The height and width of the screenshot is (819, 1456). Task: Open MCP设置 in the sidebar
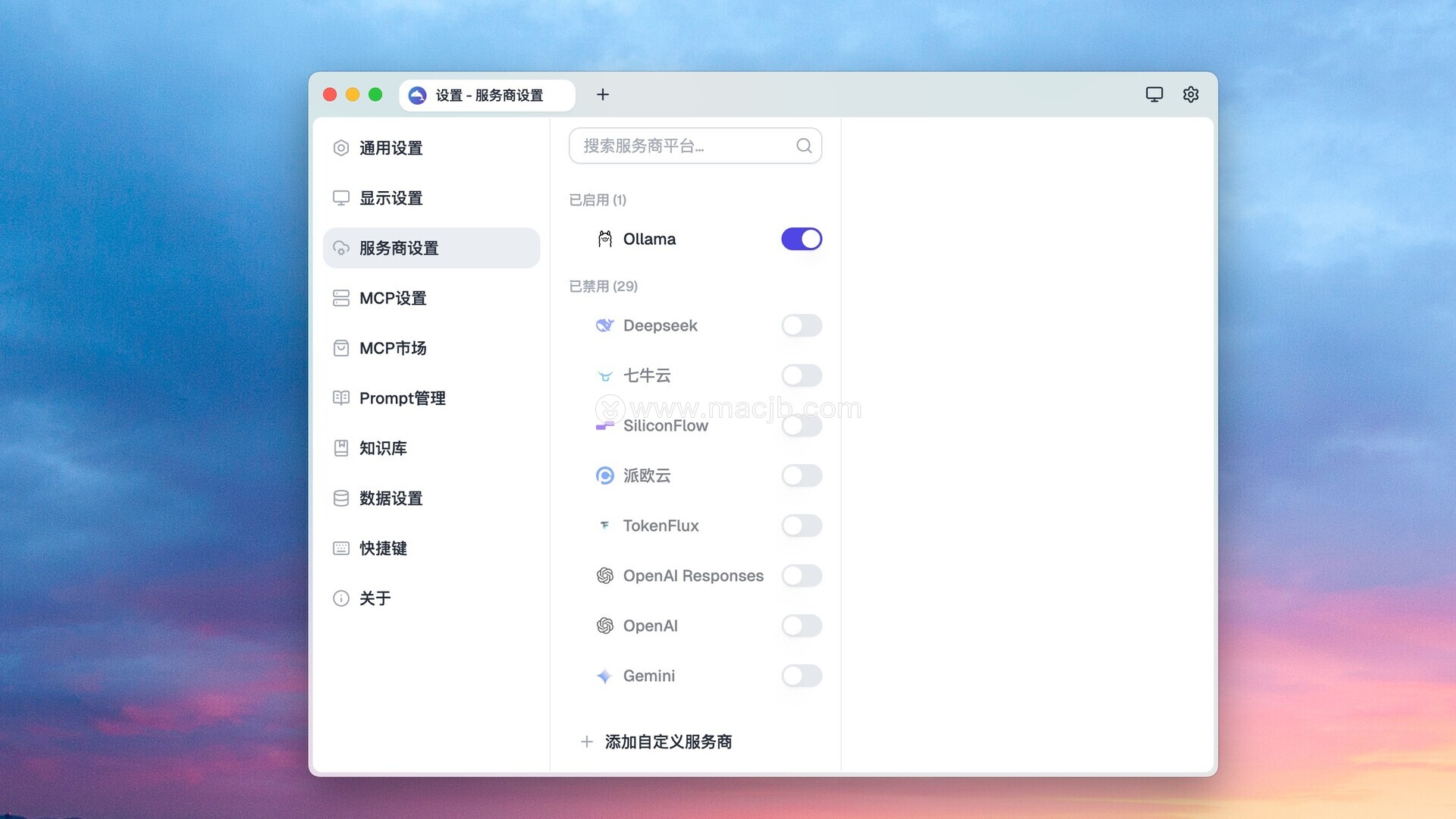pos(393,299)
